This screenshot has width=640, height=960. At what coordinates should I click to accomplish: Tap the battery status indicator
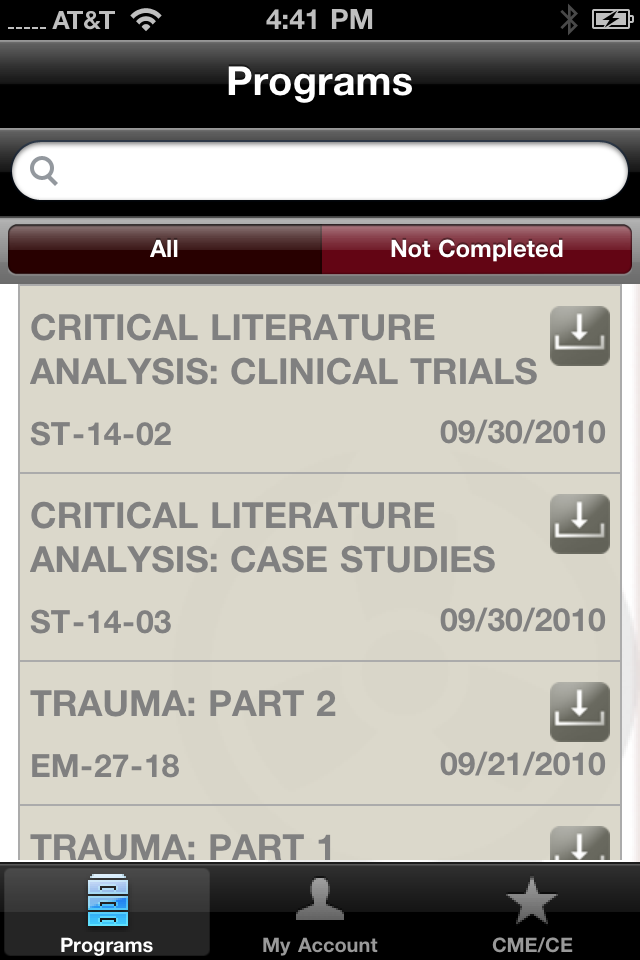point(610,19)
